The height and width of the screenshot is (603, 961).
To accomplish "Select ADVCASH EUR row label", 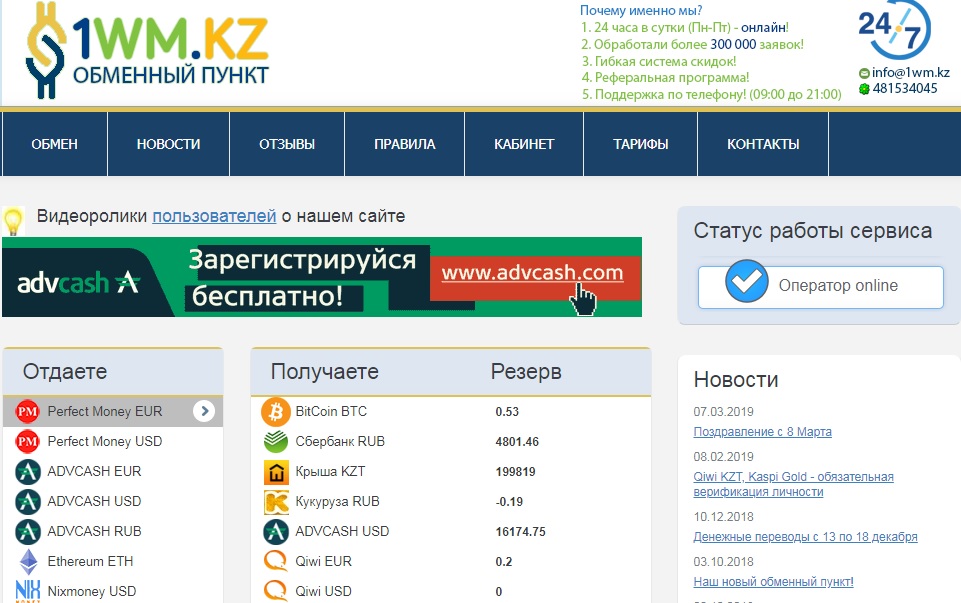I will [94, 471].
